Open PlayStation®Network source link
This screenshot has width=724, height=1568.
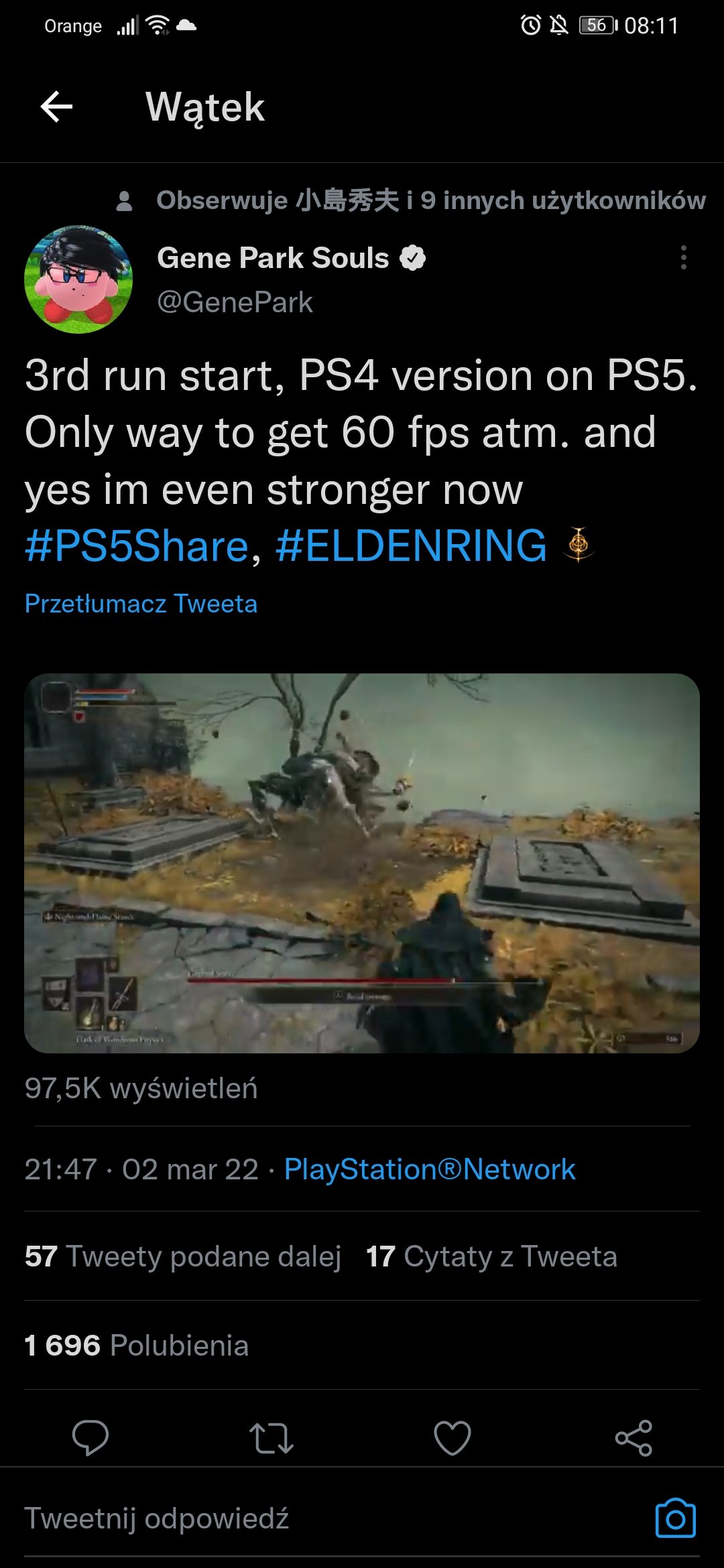(x=430, y=1169)
